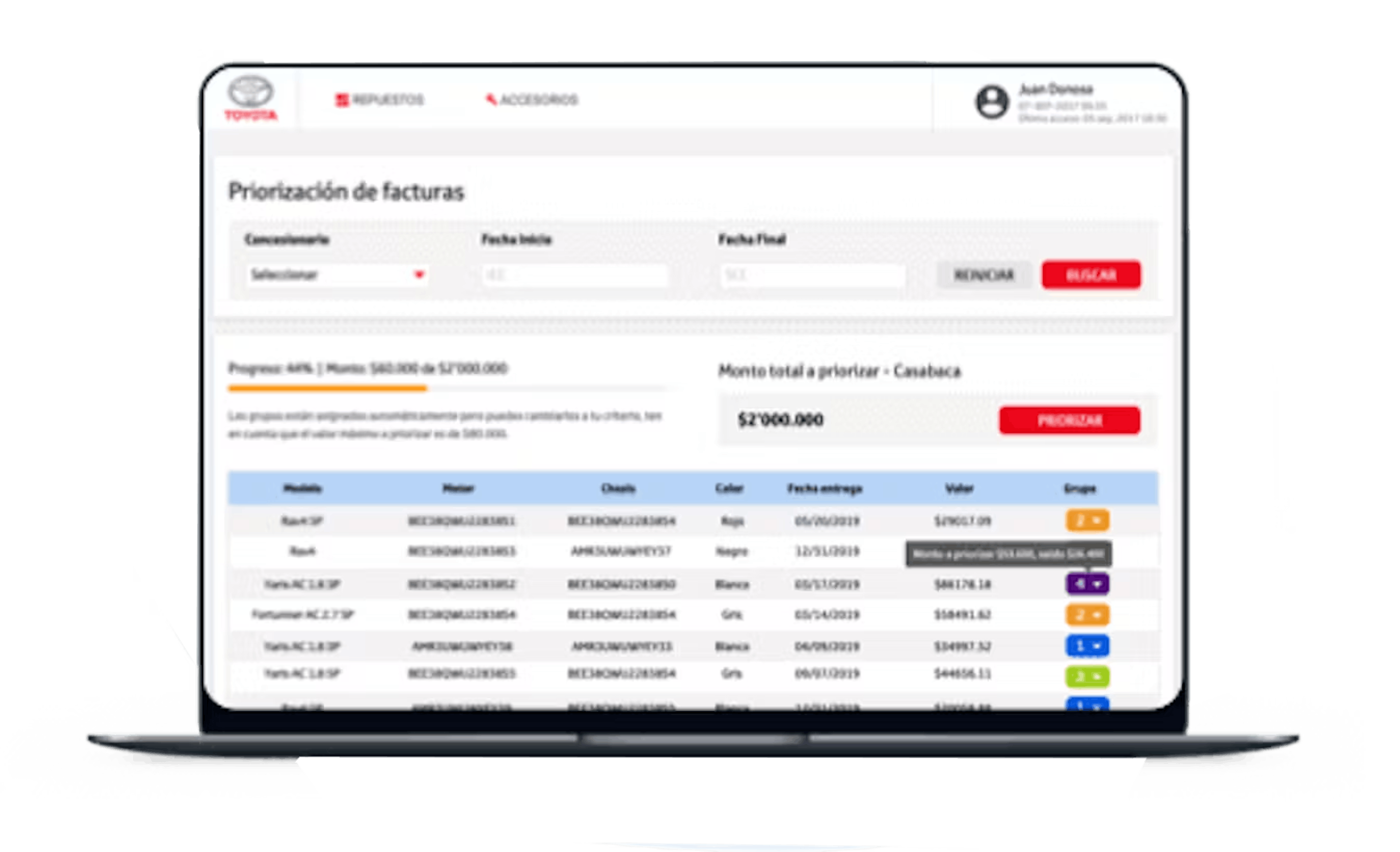Screen dimensions: 1400x852
Task: Open the Repuestos menu
Action: [x=379, y=100]
